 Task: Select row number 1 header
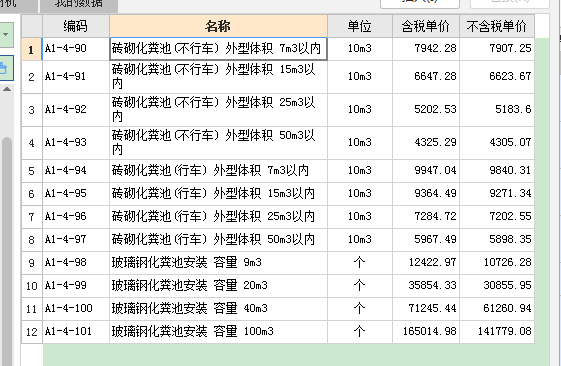[x=32, y=49]
